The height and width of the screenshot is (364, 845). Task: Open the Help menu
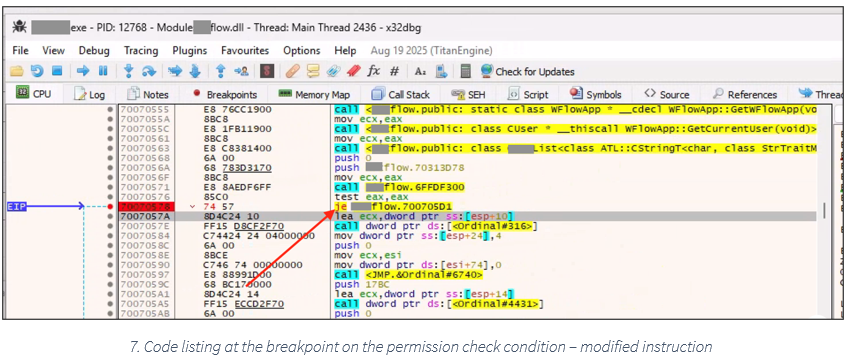point(345,51)
